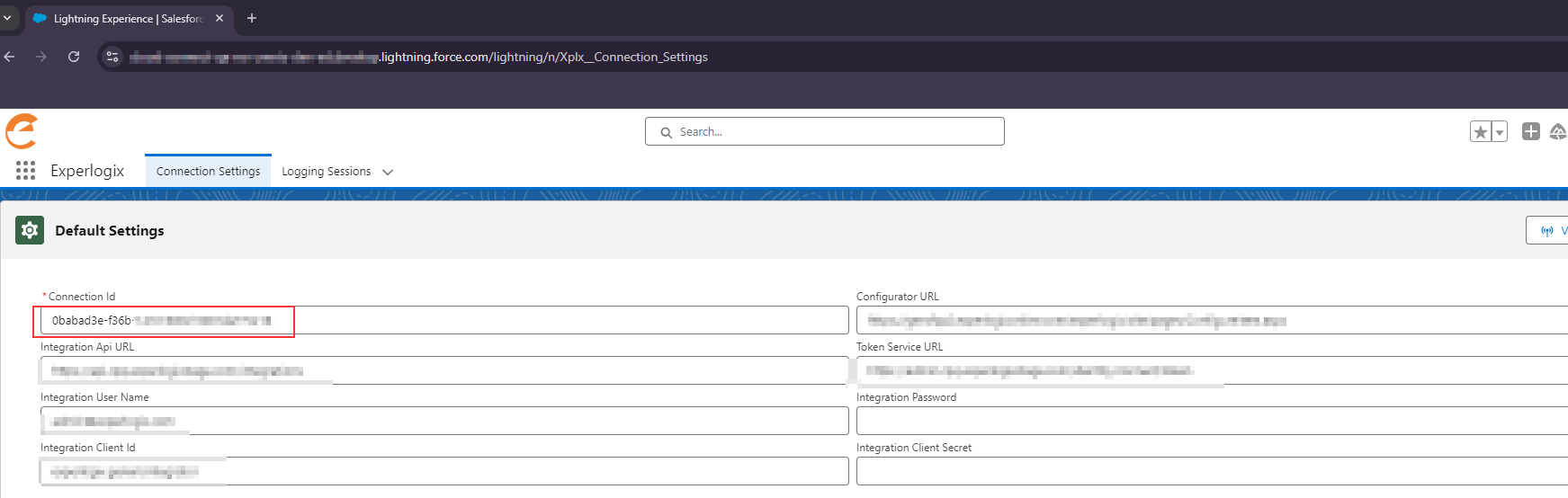Click the Salesforce Search box
Screen dimensions: 1568x498
[825, 131]
